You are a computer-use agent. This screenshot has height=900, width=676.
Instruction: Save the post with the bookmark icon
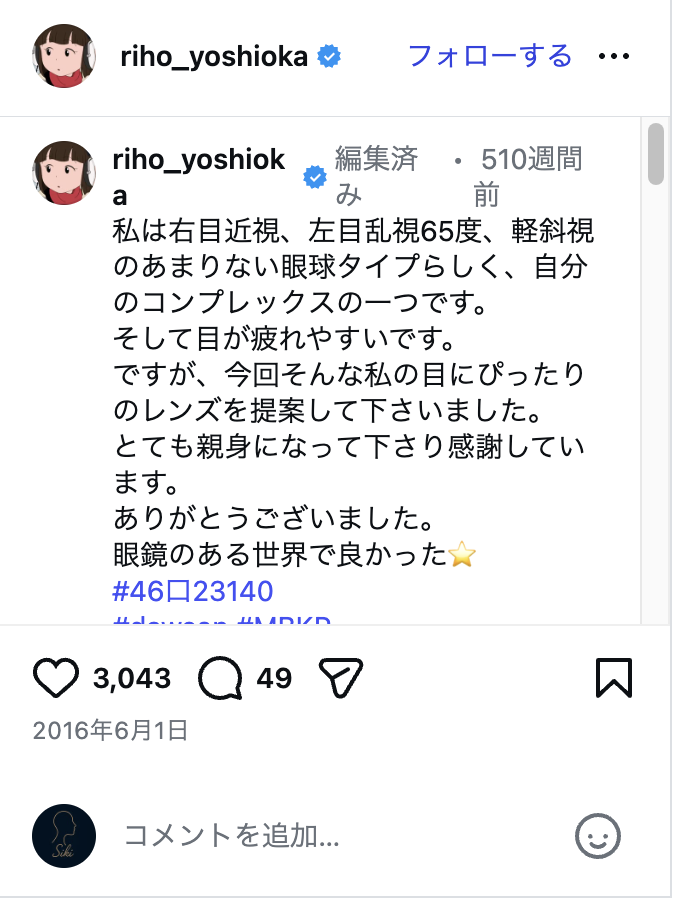pyautogui.click(x=616, y=677)
